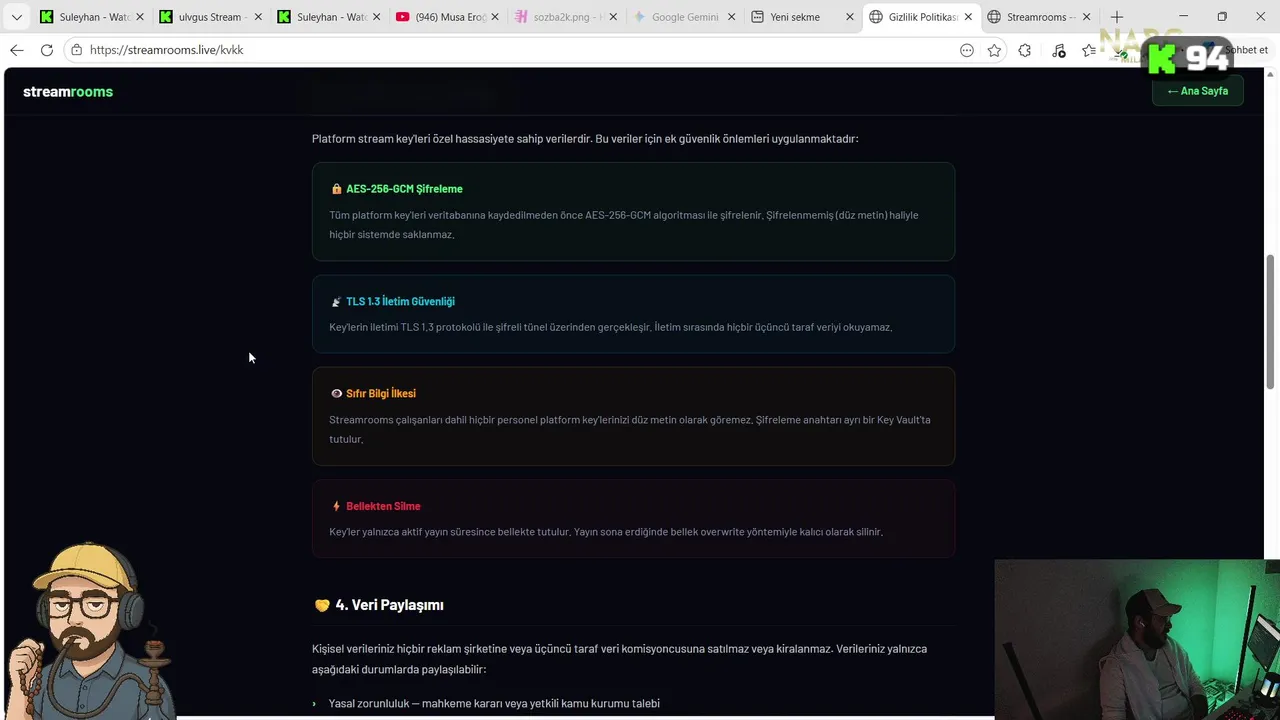Close the sozba2k.png tab
This screenshot has height=720, width=1280.
click(613, 17)
